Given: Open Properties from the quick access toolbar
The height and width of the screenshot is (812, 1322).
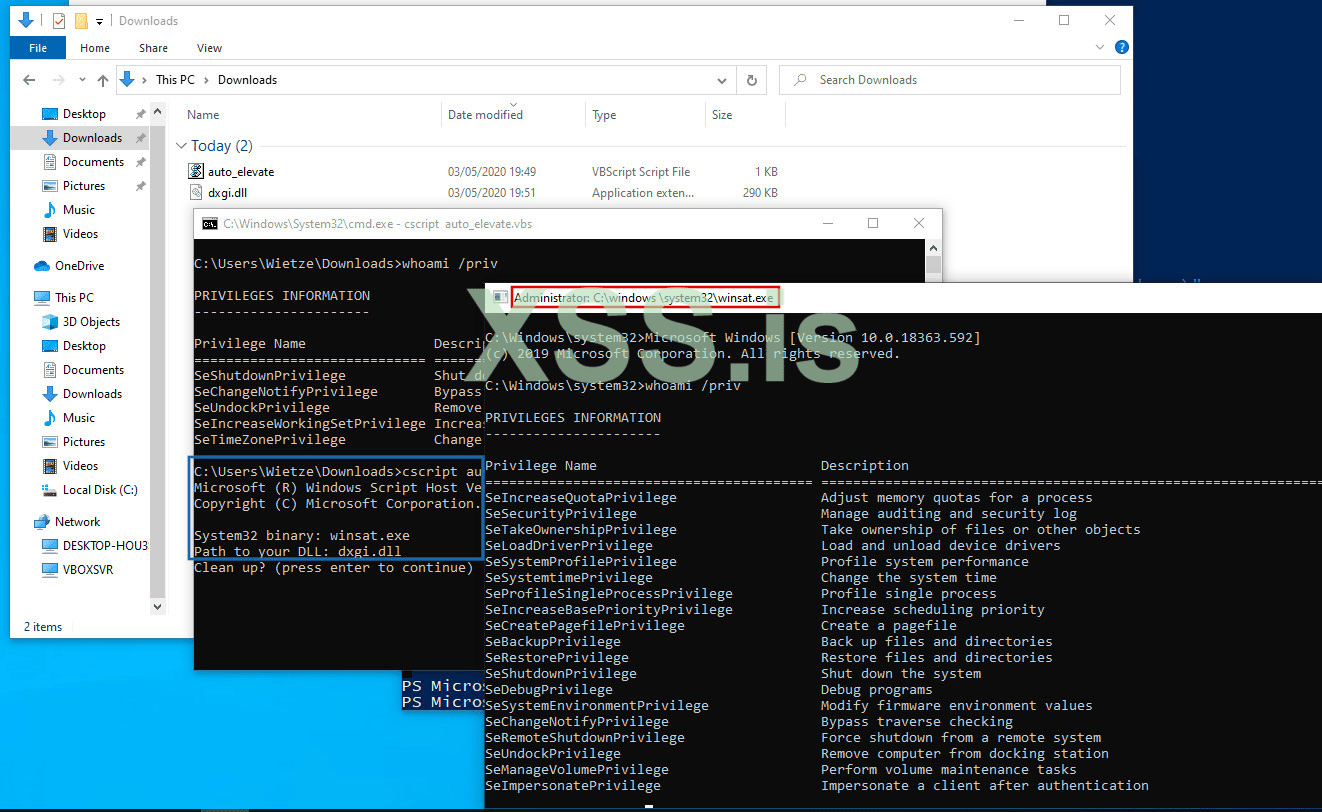Looking at the screenshot, I should point(58,20).
